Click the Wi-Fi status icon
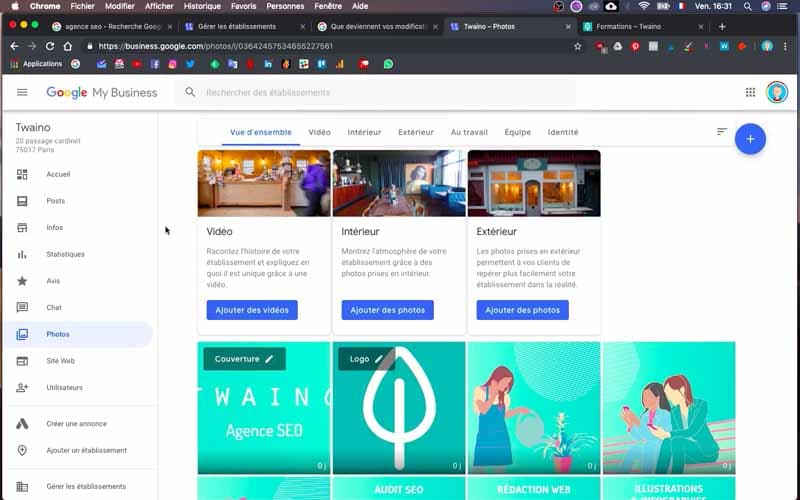This screenshot has height=500, width=800. tap(644, 6)
